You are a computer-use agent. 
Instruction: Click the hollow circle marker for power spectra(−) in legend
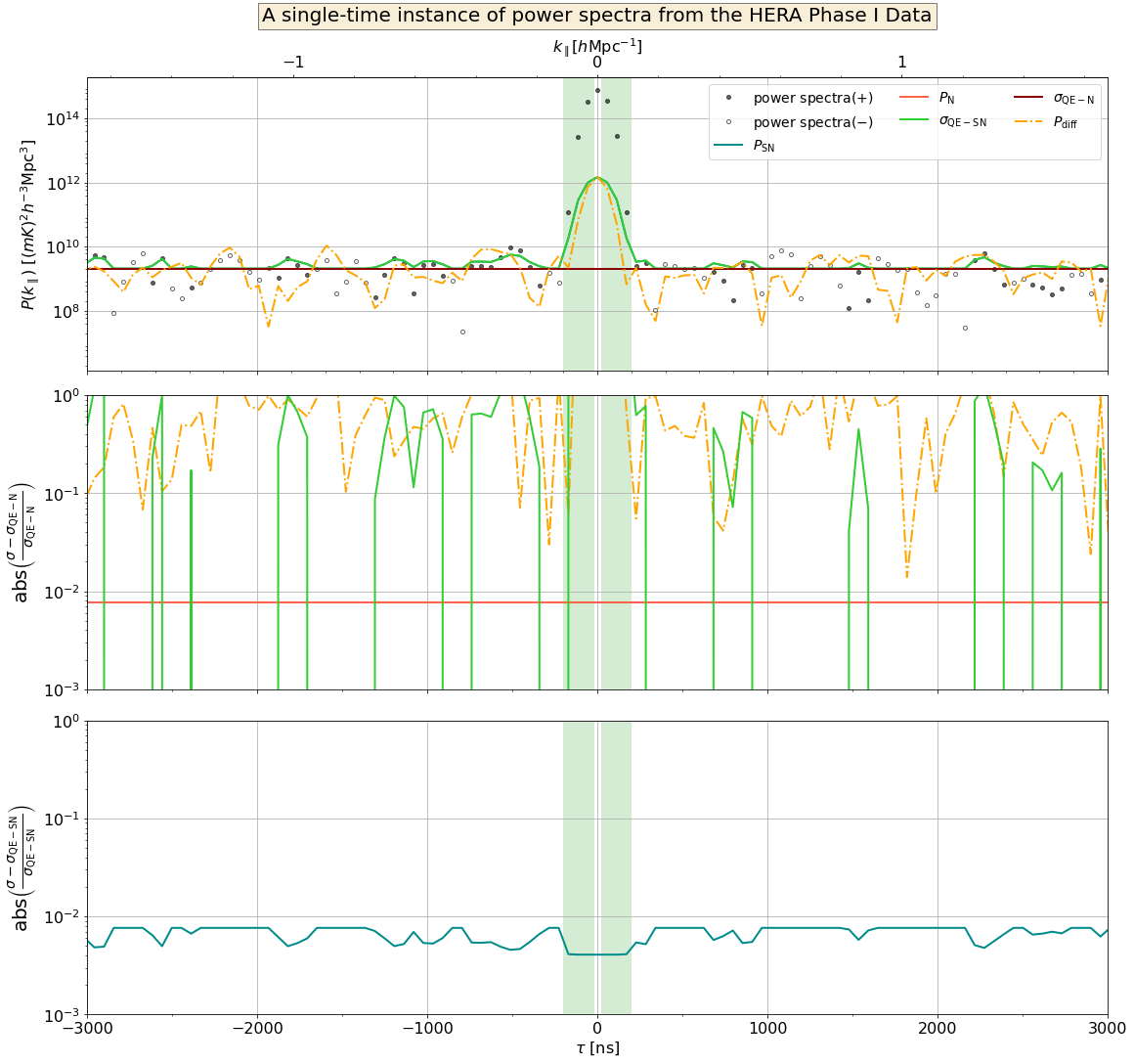click(x=730, y=122)
